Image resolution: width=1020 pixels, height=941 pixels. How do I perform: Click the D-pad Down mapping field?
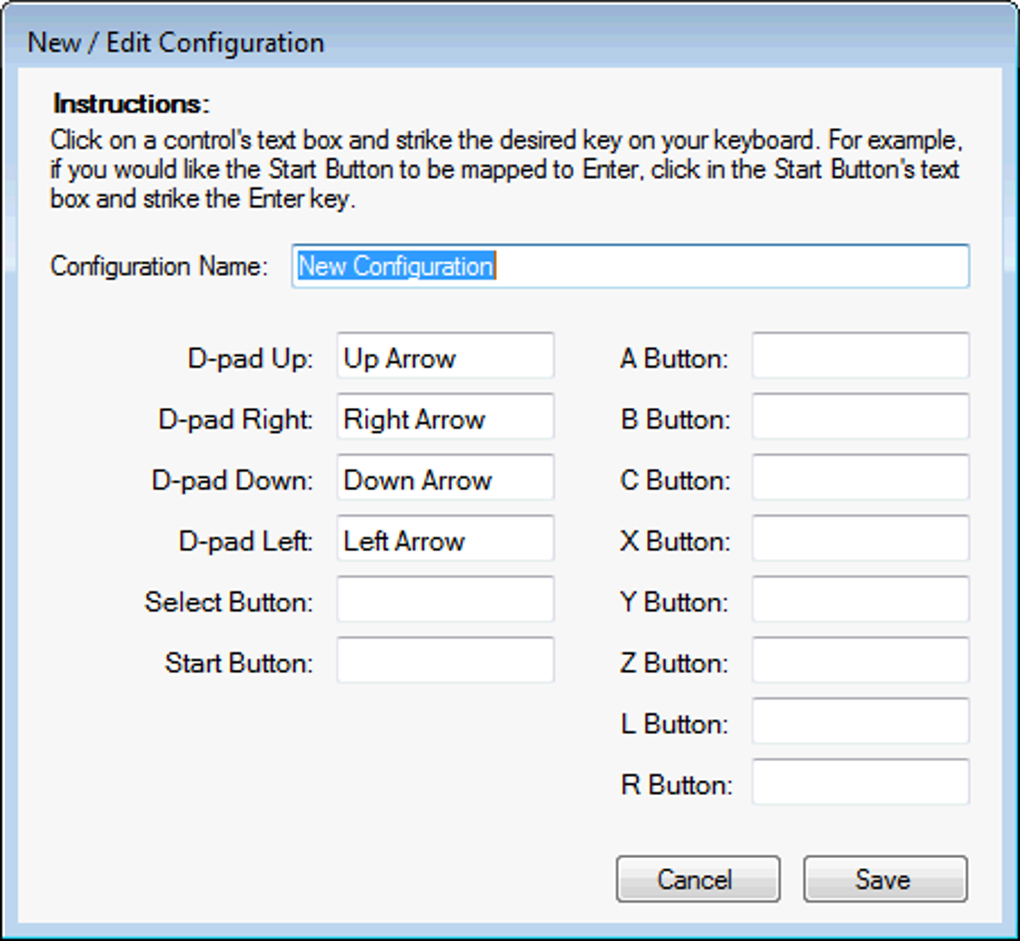coord(446,477)
